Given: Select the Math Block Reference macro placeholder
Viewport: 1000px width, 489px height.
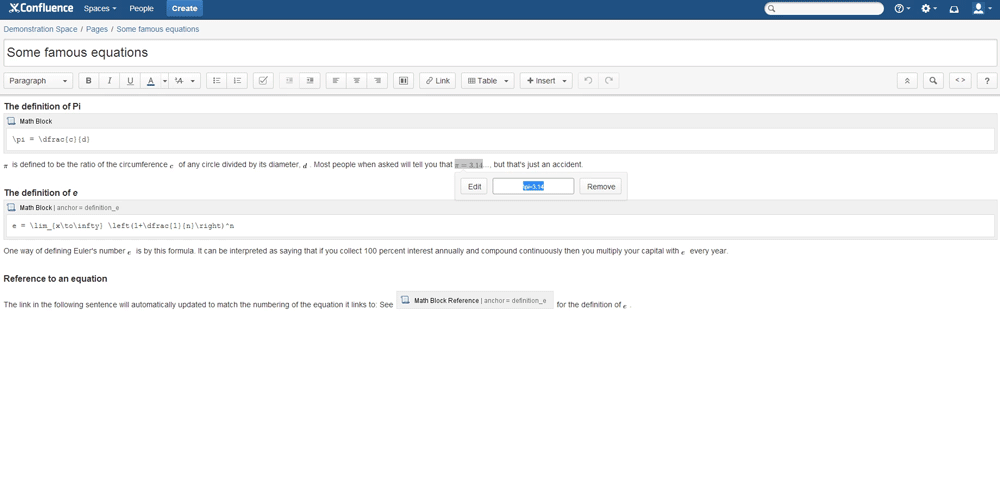Looking at the screenshot, I should [474, 300].
